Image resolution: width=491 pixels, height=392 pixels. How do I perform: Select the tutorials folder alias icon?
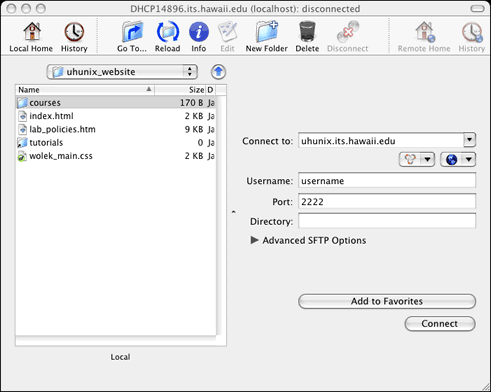tap(22, 143)
